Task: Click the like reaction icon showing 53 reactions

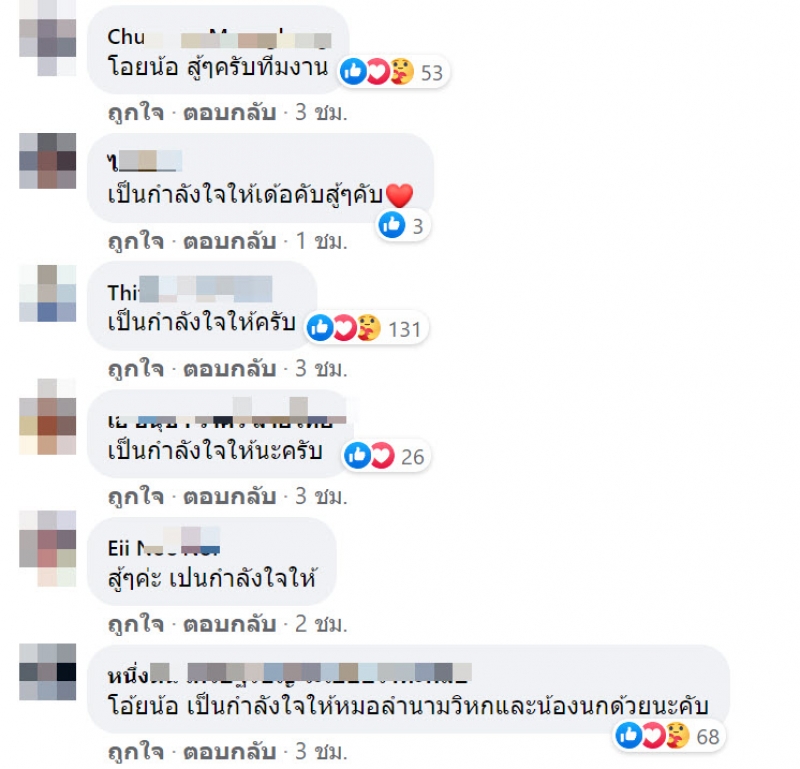Action: coord(353,72)
